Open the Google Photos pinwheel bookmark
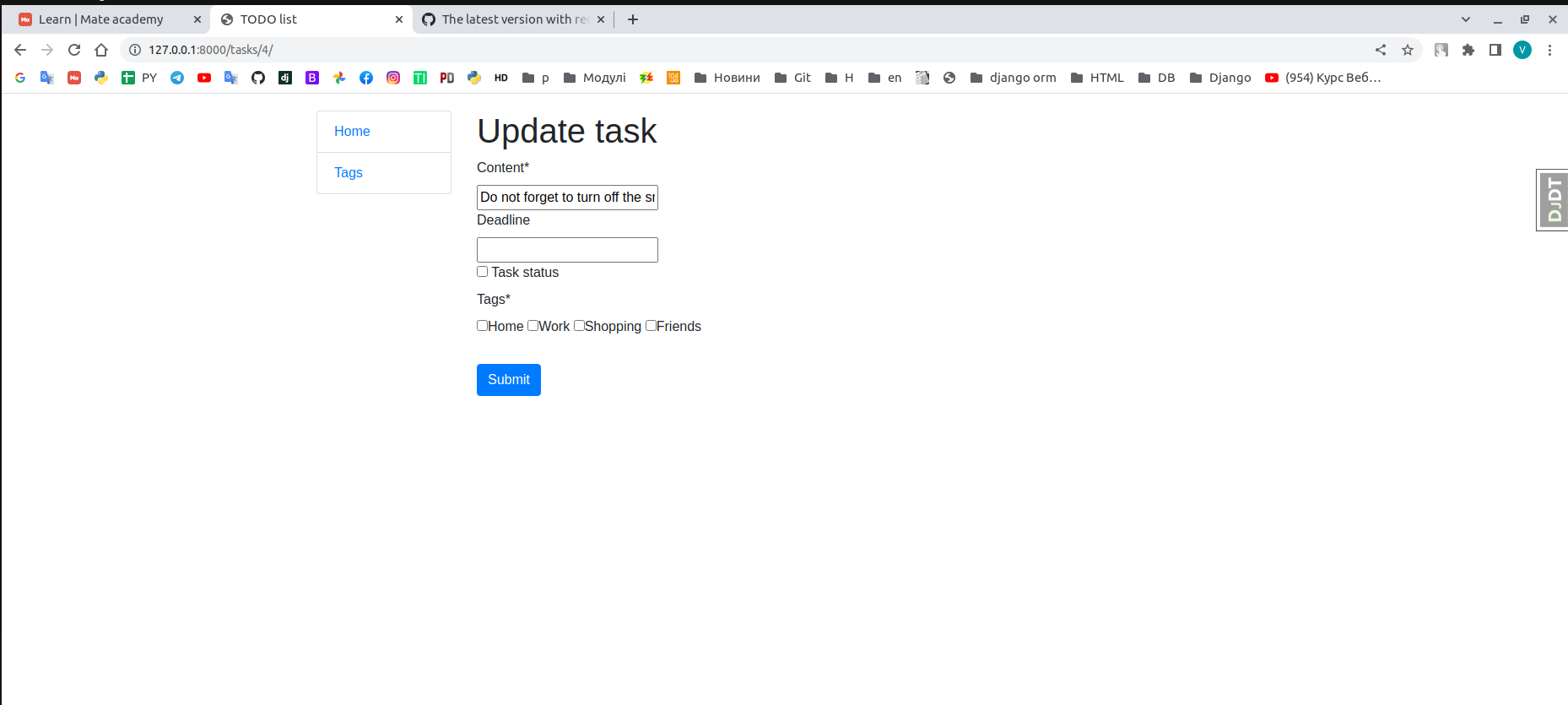1568x705 pixels. click(339, 78)
